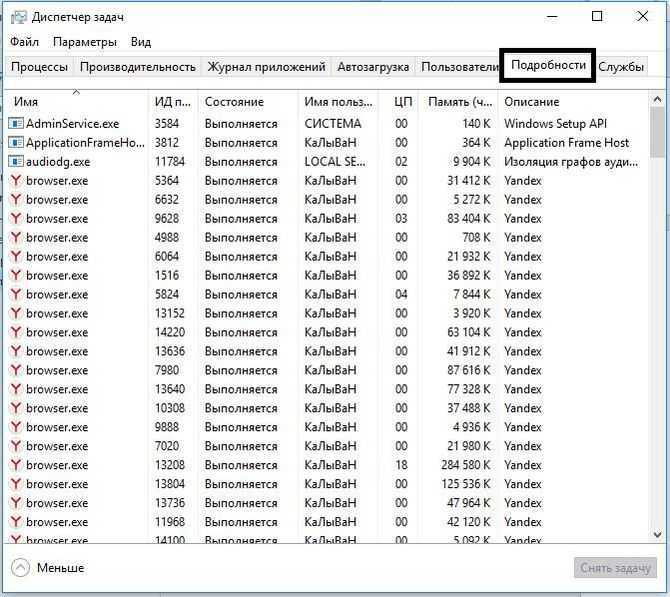This screenshot has width=670, height=597.
Task: Click Yandex icon of browser.exe PID 4988
Action: [16, 237]
